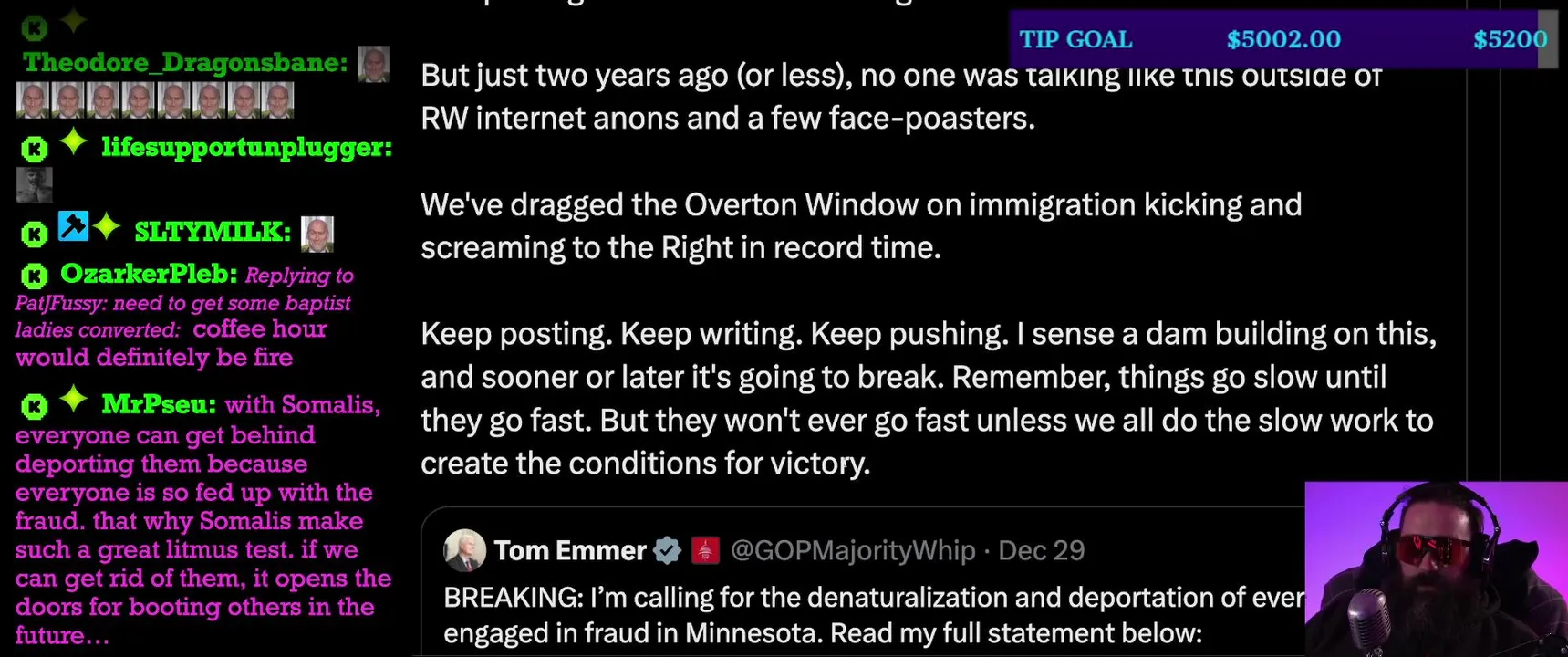Screen dimensions: 1568x657
Task: Click the green Kick badge beside lifesupportunplugger
Action: [35, 149]
